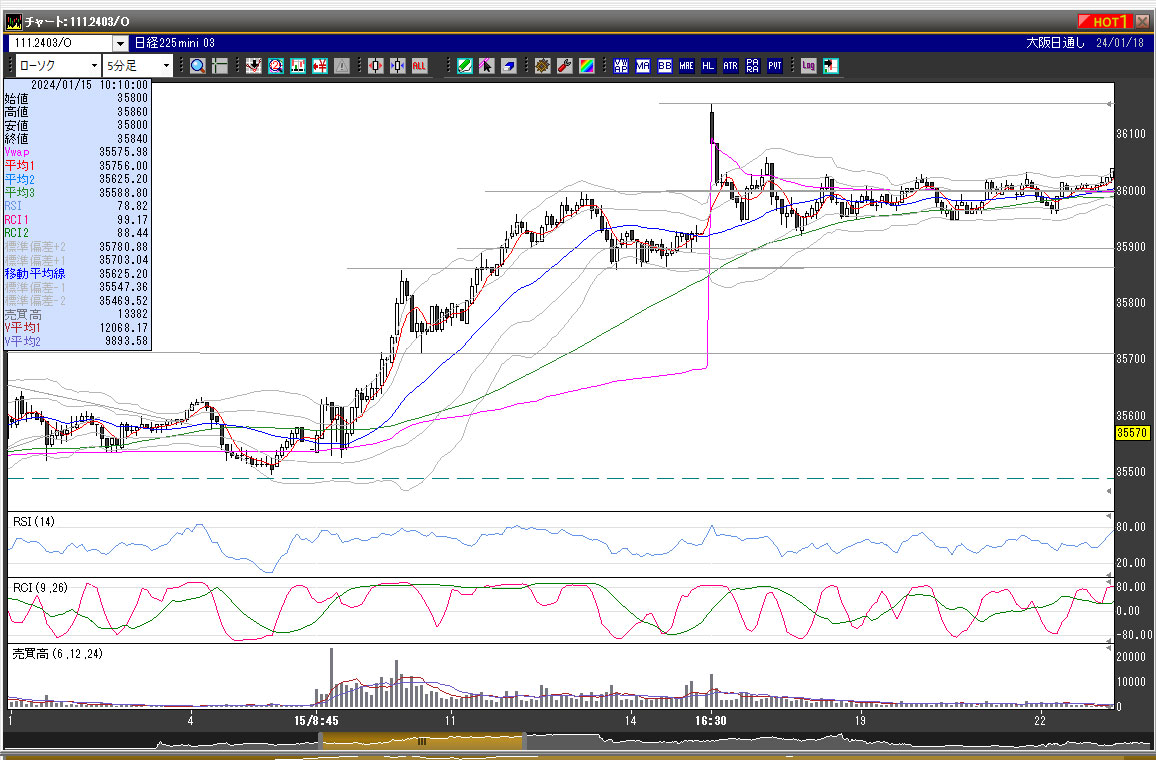Click the chart app icon in title bar

(13, 21)
